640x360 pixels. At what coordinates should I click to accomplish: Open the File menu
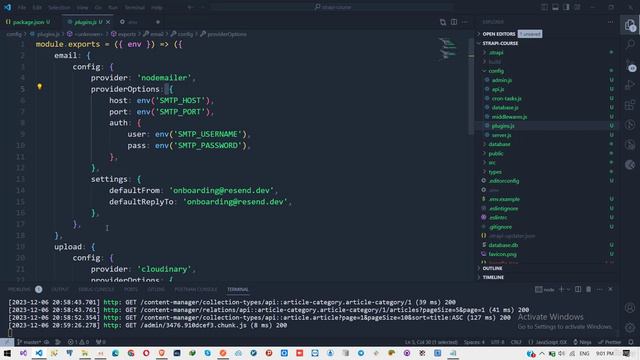pos(22,7)
